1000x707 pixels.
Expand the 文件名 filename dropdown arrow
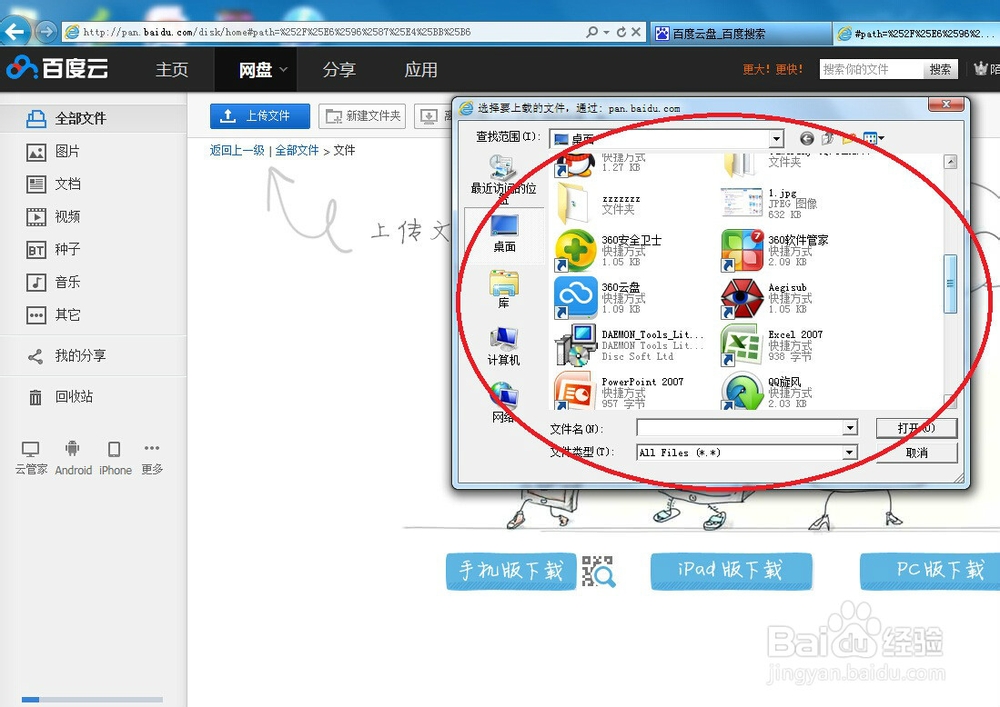coord(849,428)
